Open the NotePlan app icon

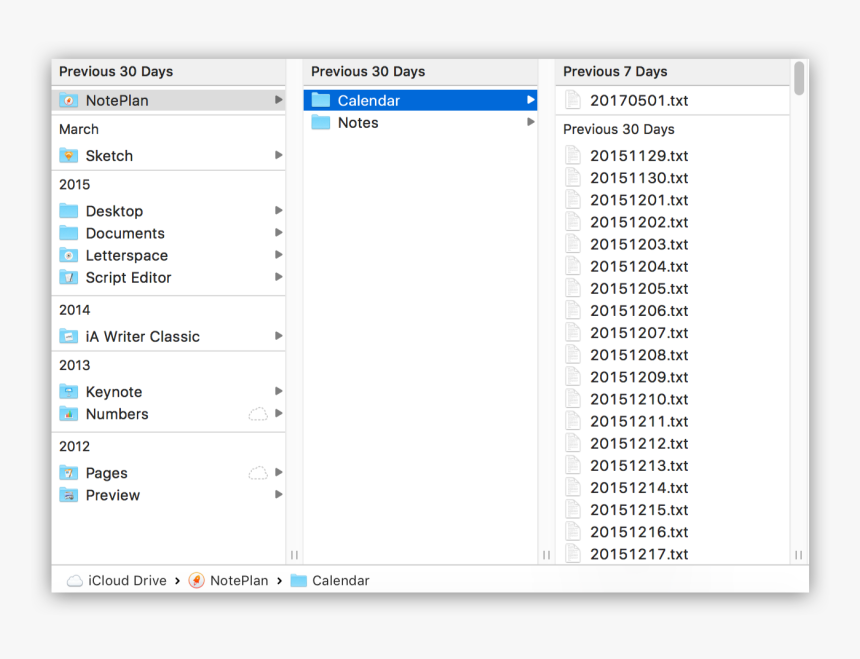69,100
